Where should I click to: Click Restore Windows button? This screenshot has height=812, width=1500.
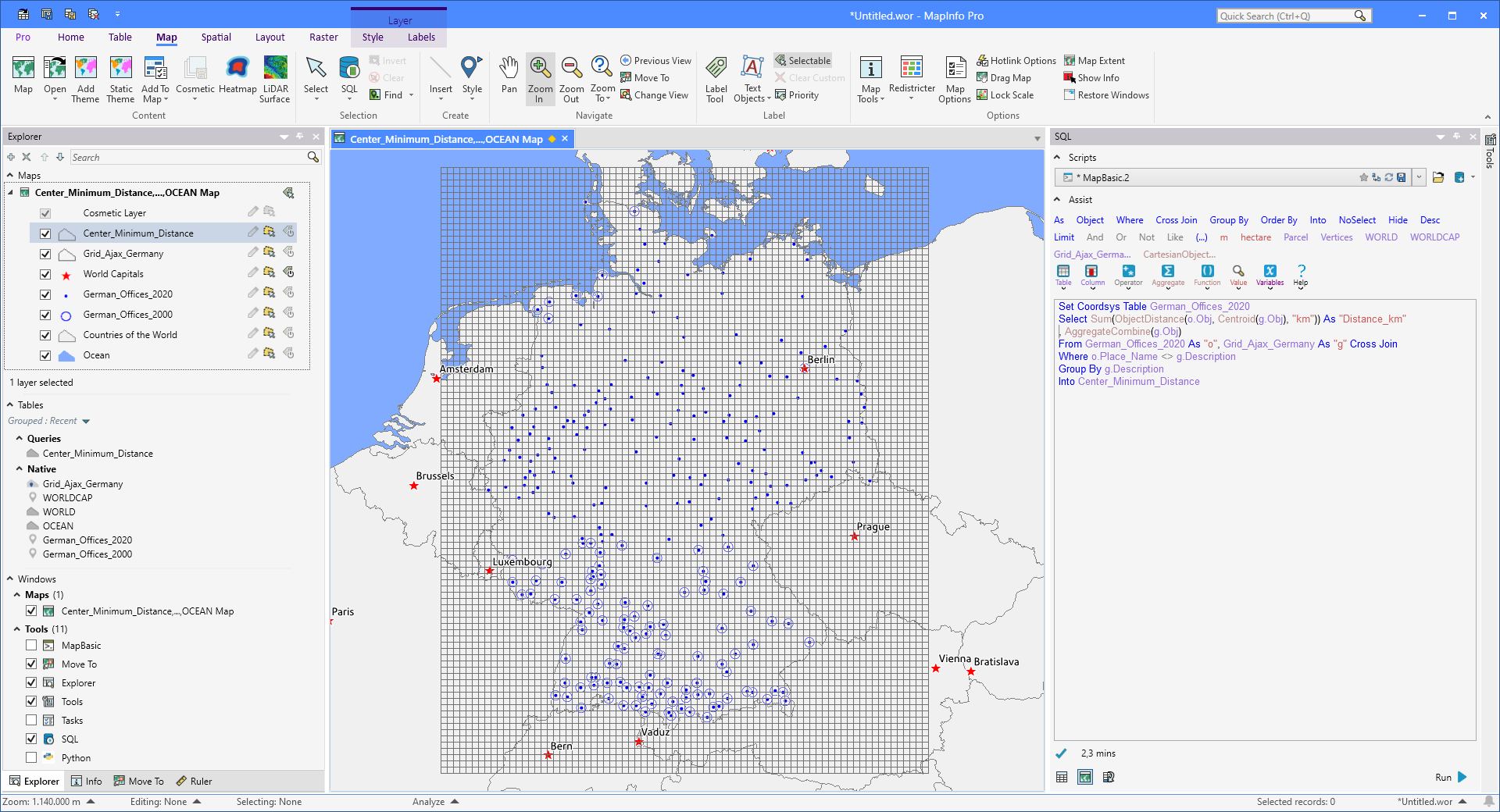pos(1106,95)
